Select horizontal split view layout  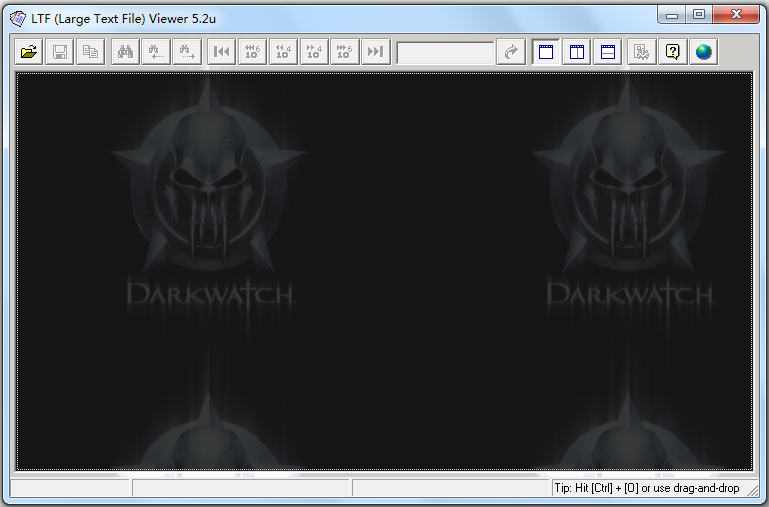(607, 51)
